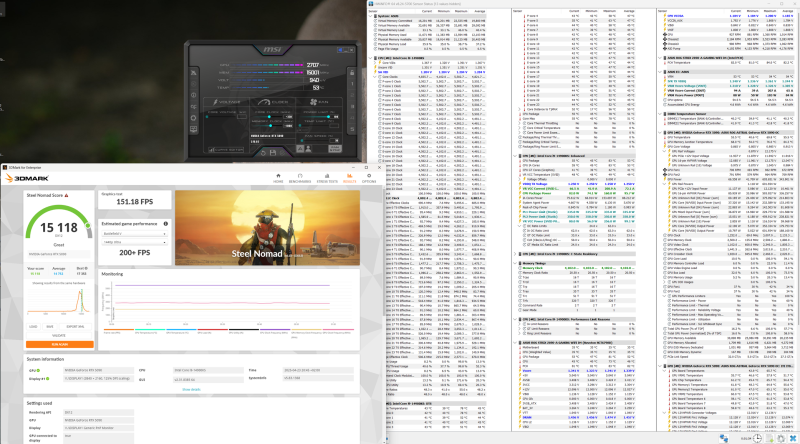Viewport: 800px width, 444px height.
Task: Select the Fan panel header in Afterburner
Action: pyautogui.click(x=319, y=102)
